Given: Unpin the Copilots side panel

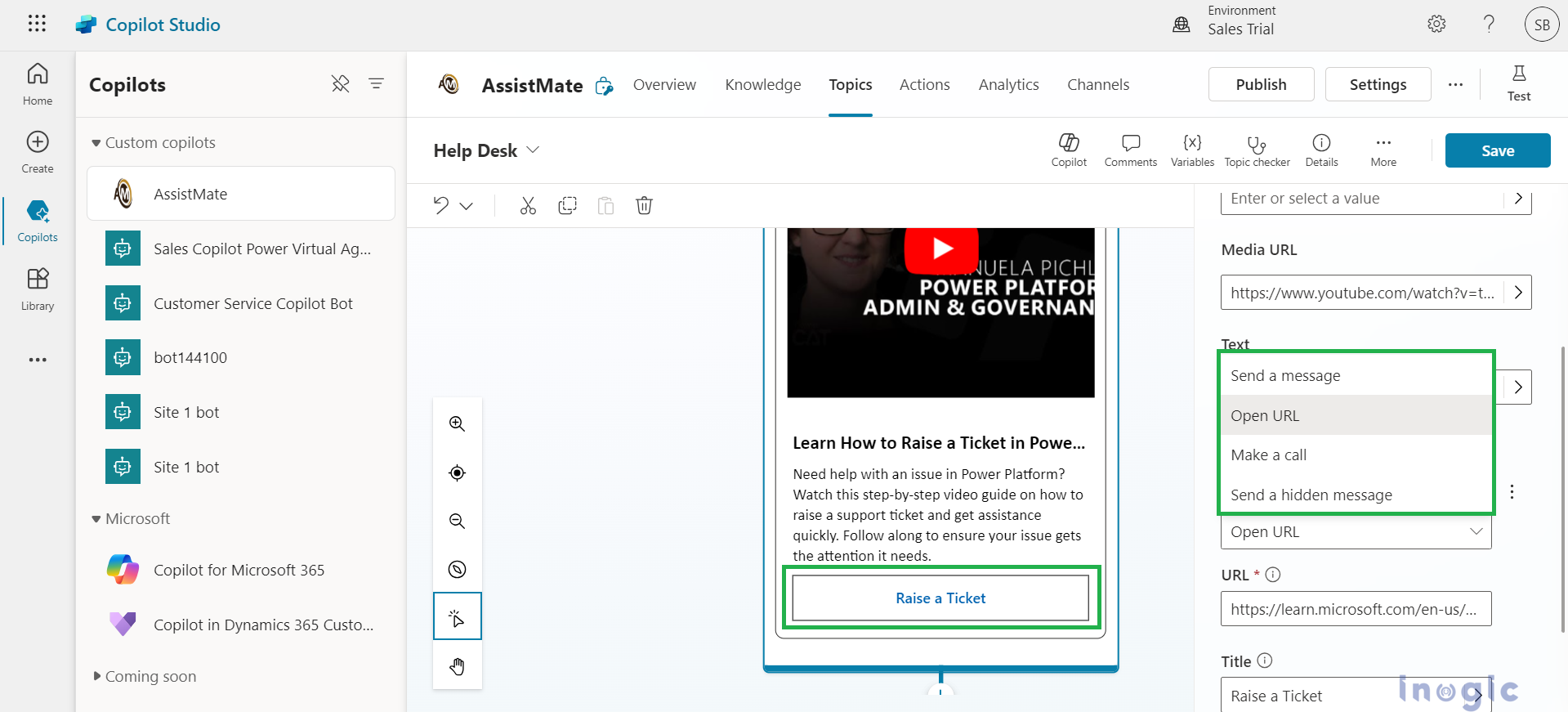Looking at the screenshot, I should [x=340, y=83].
